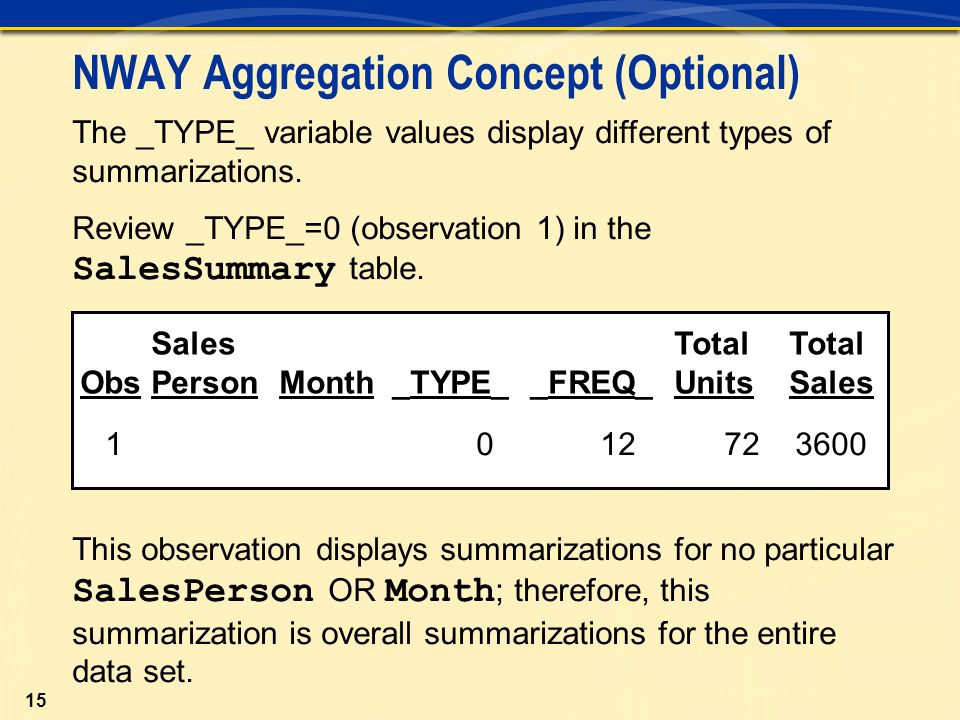Select the Total Units value 72
This screenshot has height=720, width=960.
(x=741, y=444)
